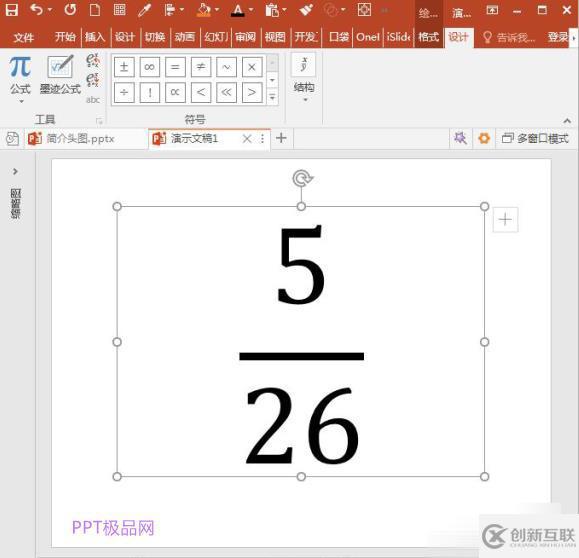This screenshot has width=579, height=558.
Task: Insert the factorial ! symbol
Action: pyautogui.click(x=150, y=92)
